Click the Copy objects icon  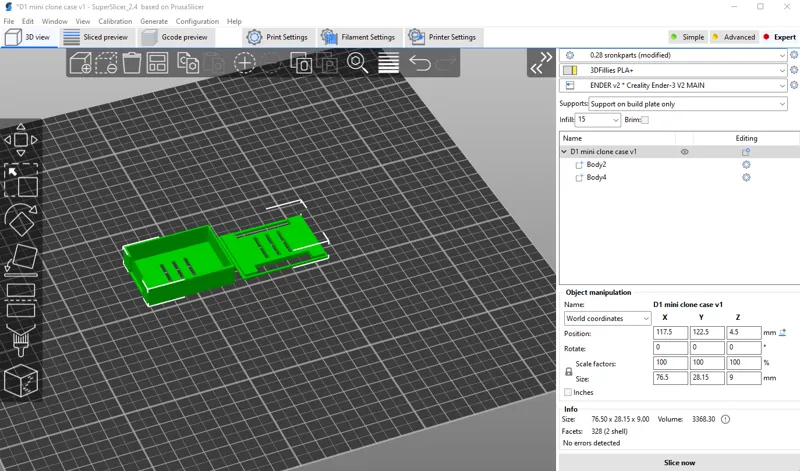(188, 63)
